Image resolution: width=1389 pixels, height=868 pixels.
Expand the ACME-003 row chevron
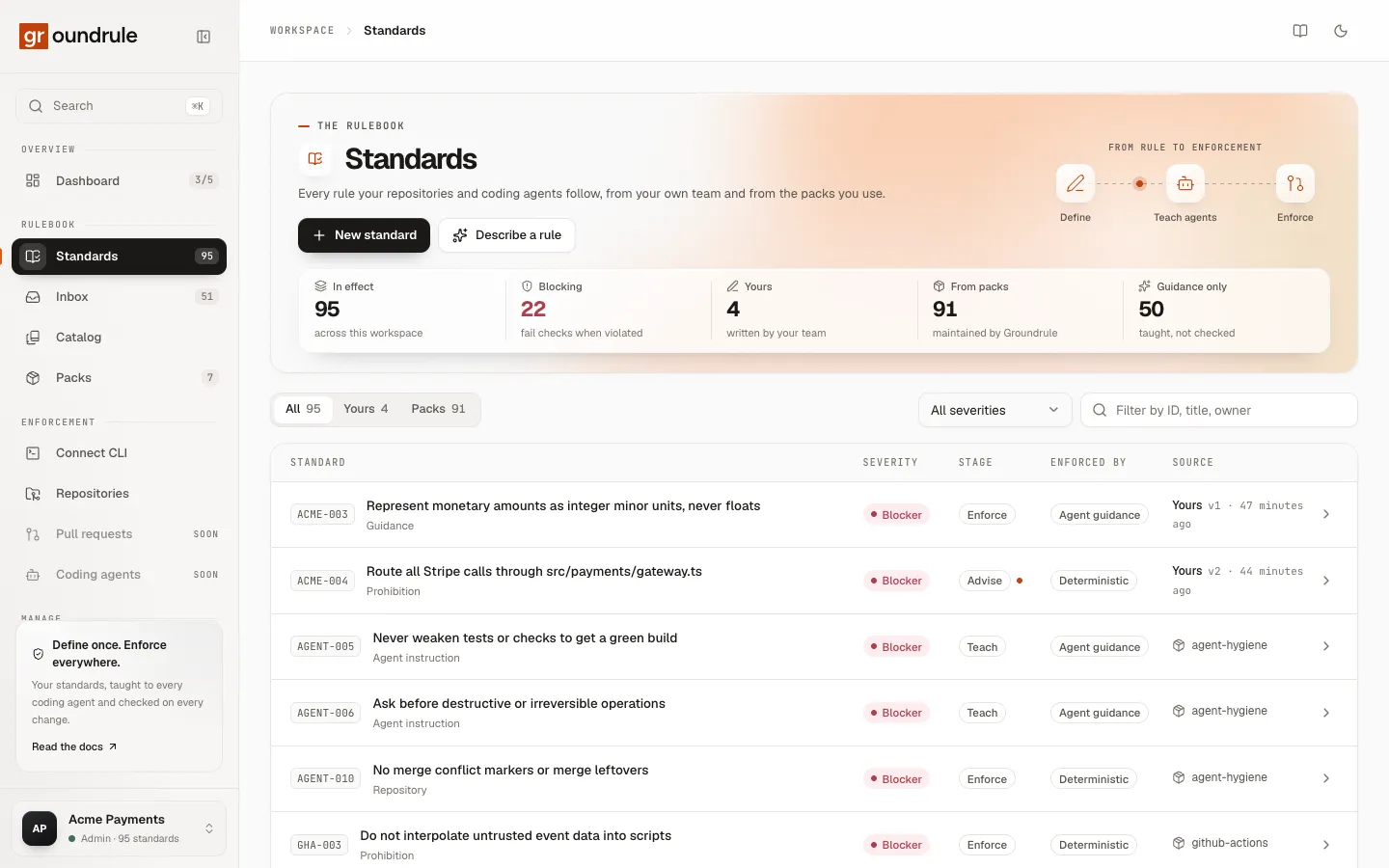(1326, 515)
